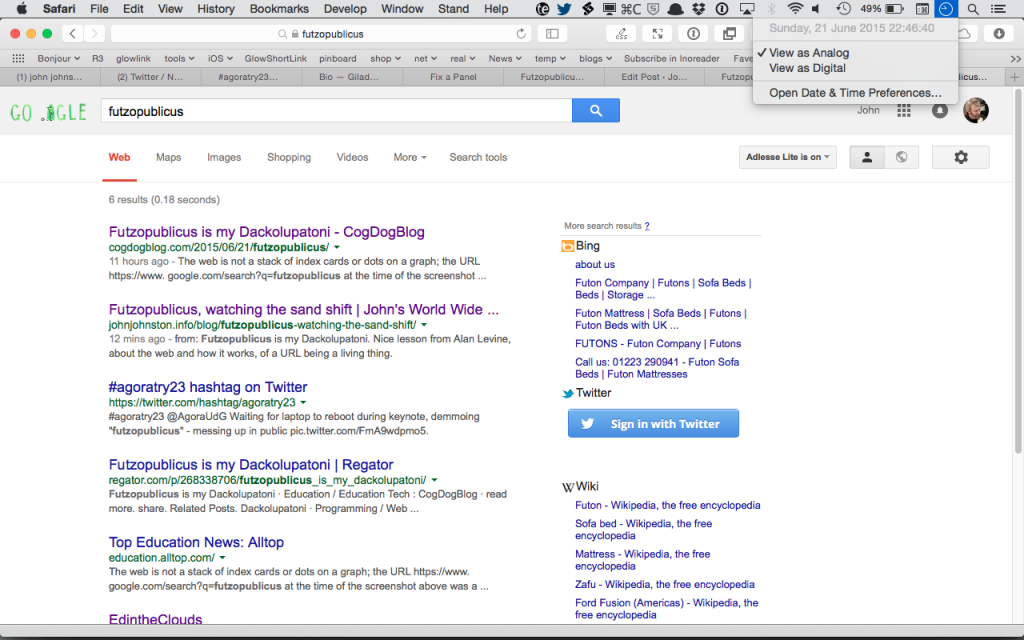Click the Safari address bar
1024x640 pixels.
(x=322, y=33)
